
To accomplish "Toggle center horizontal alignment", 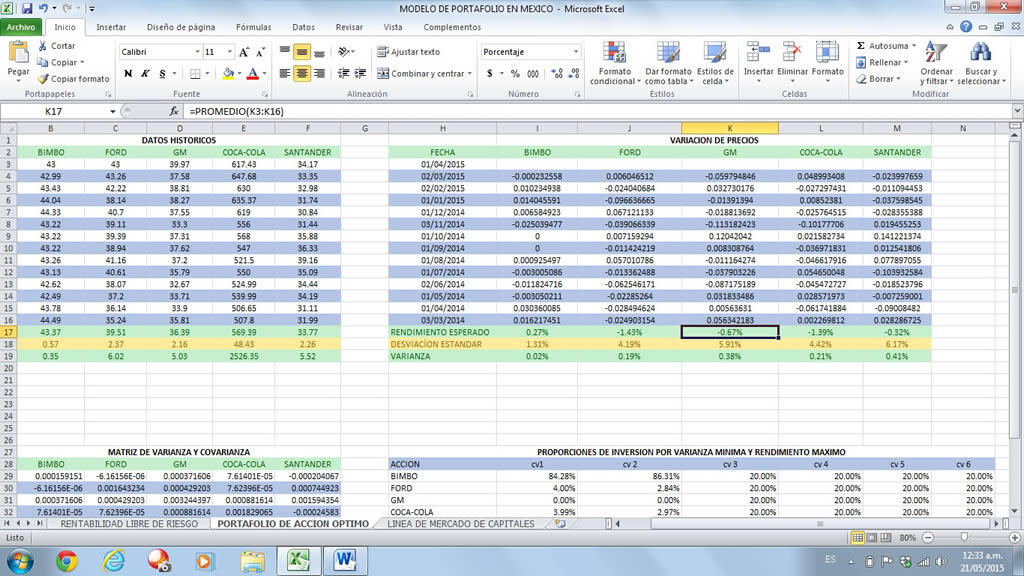I will (x=302, y=74).
